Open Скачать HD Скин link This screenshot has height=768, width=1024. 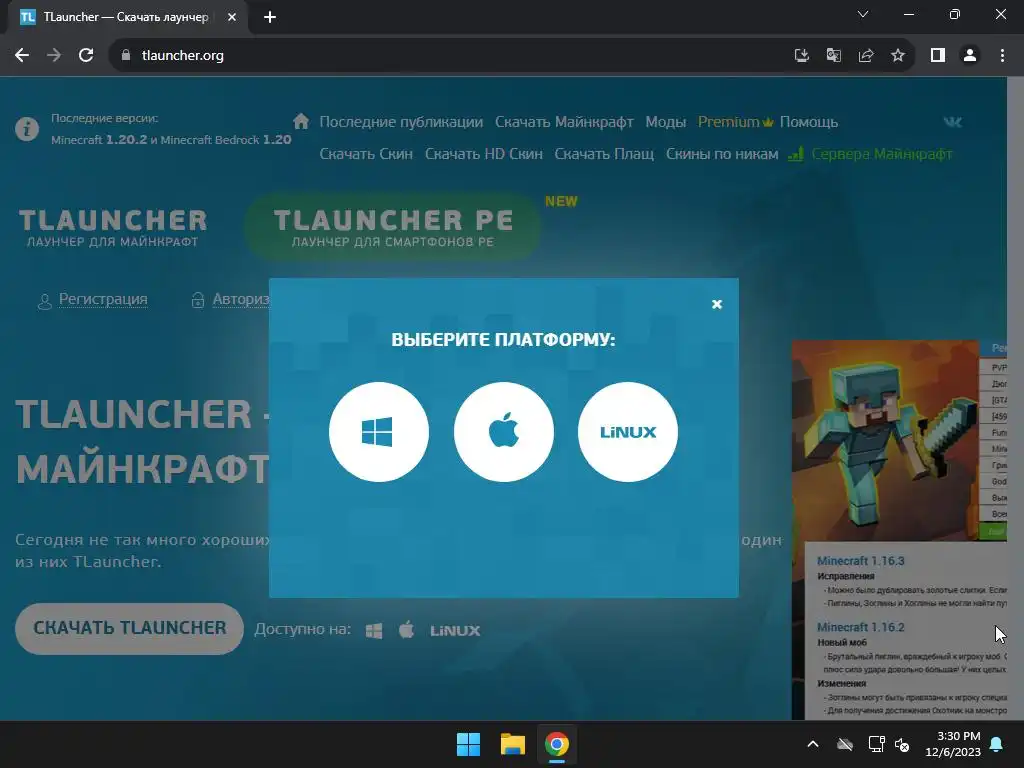[x=484, y=154]
